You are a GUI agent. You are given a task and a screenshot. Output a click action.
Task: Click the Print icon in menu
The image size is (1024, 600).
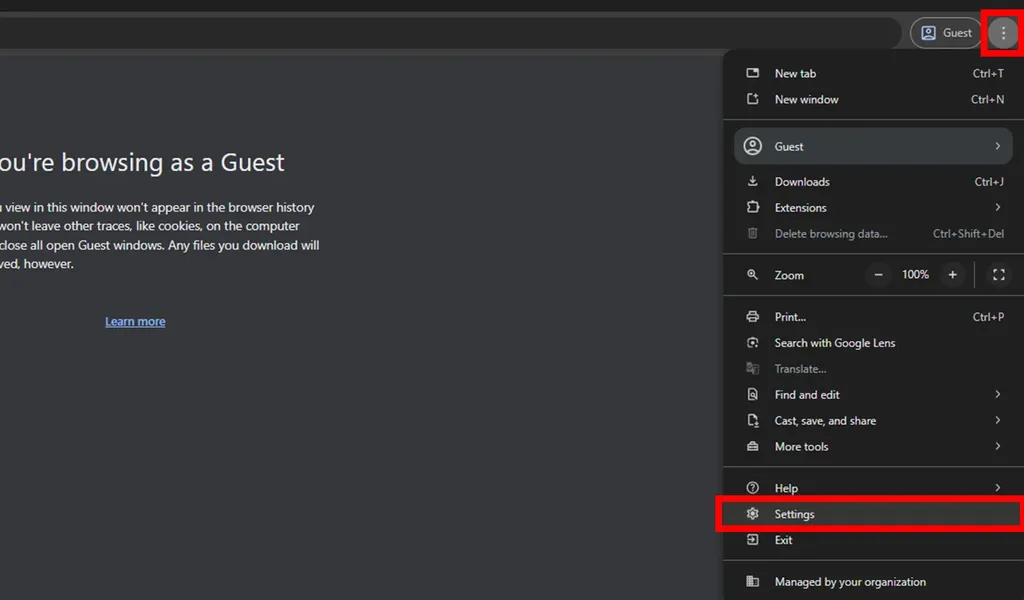(753, 317)
